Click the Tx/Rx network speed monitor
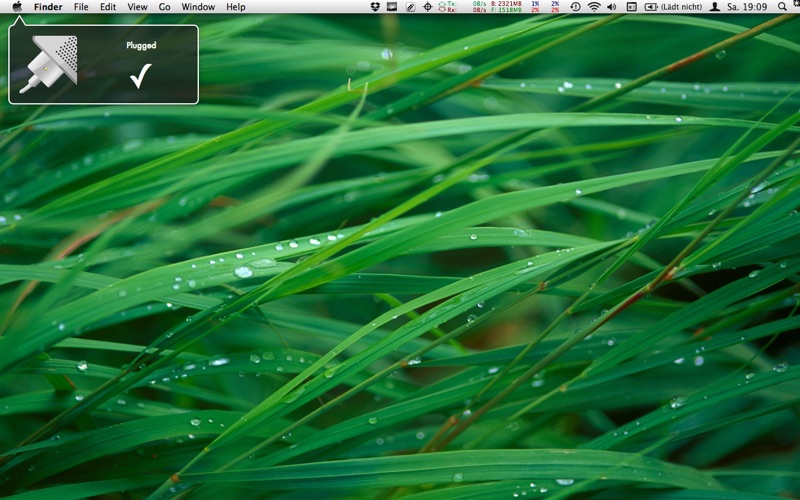 click(462, 7)
